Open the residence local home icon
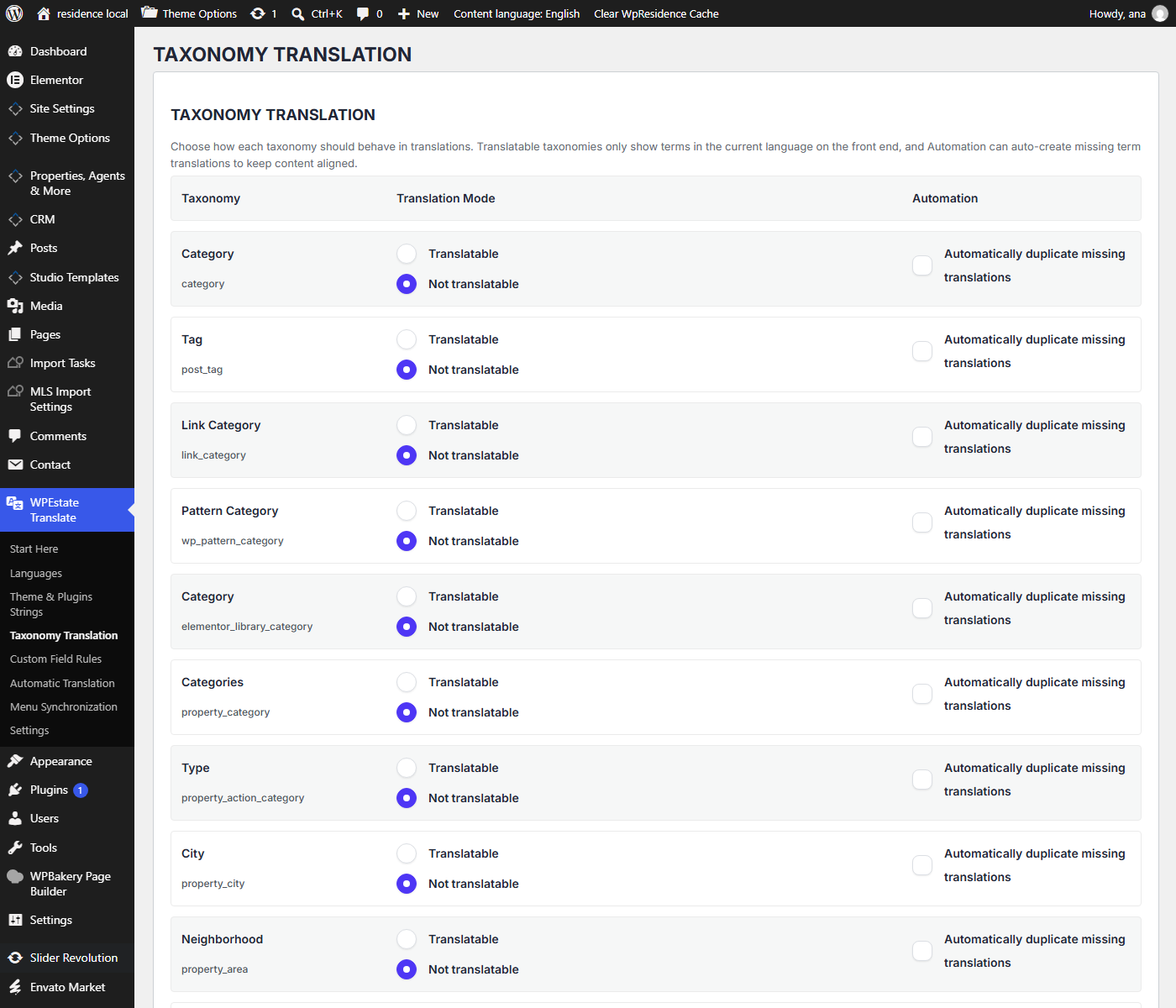This screenshot has height=1008, width=1176. [x=44, y=13]
